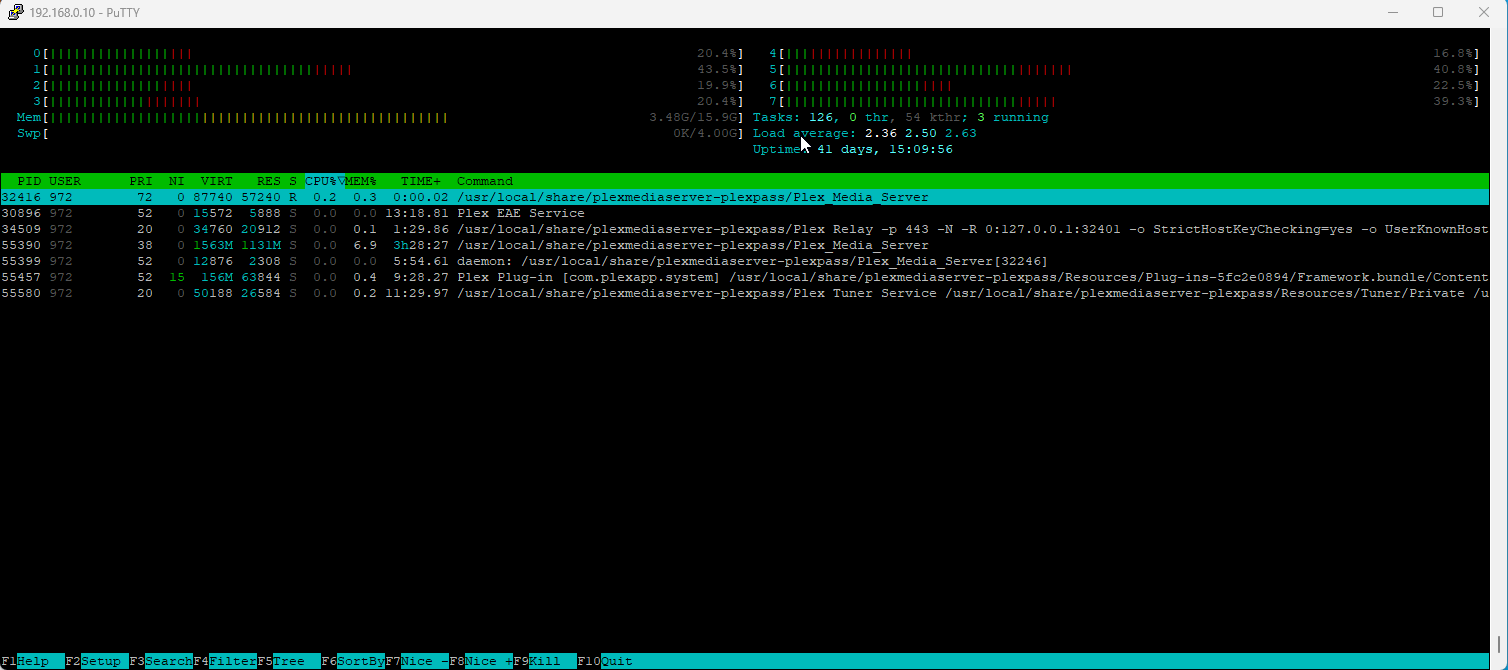Click CPU 2 usage meter bar
This screenshot has width=1508, height=670.
click(389, 85)
